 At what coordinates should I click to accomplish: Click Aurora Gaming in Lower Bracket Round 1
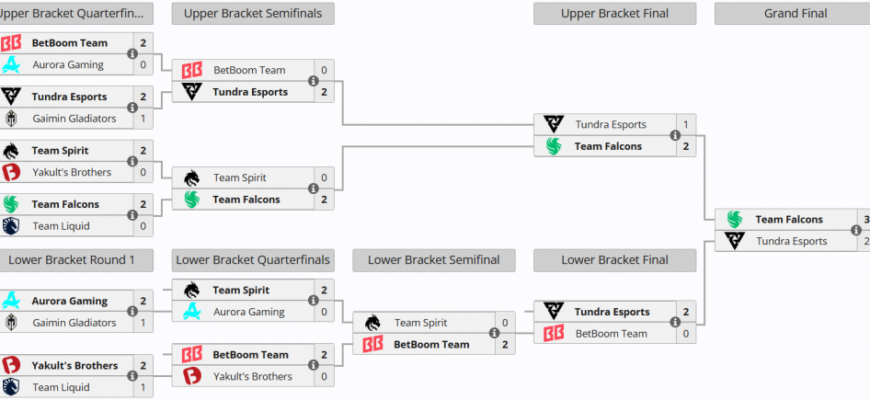click(x=69, y=301)
